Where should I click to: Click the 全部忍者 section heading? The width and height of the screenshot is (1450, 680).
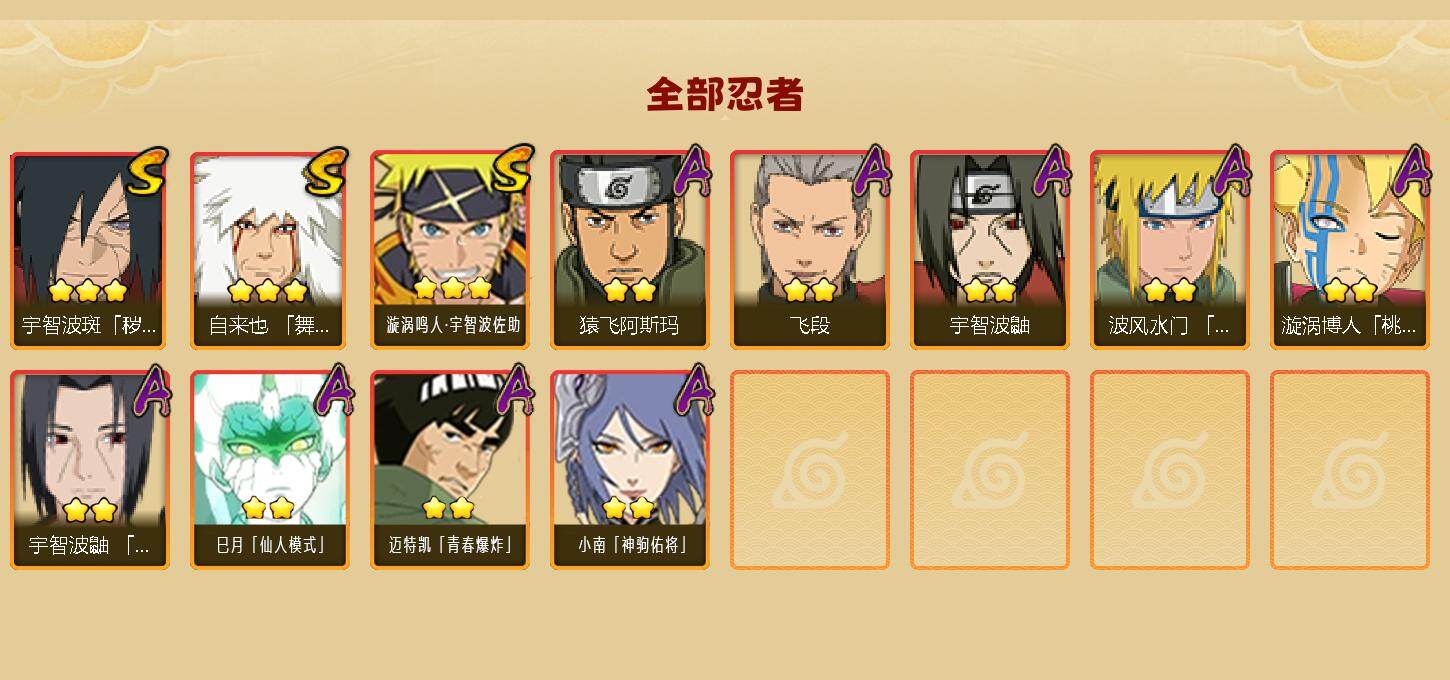click(x=725, y=95)
